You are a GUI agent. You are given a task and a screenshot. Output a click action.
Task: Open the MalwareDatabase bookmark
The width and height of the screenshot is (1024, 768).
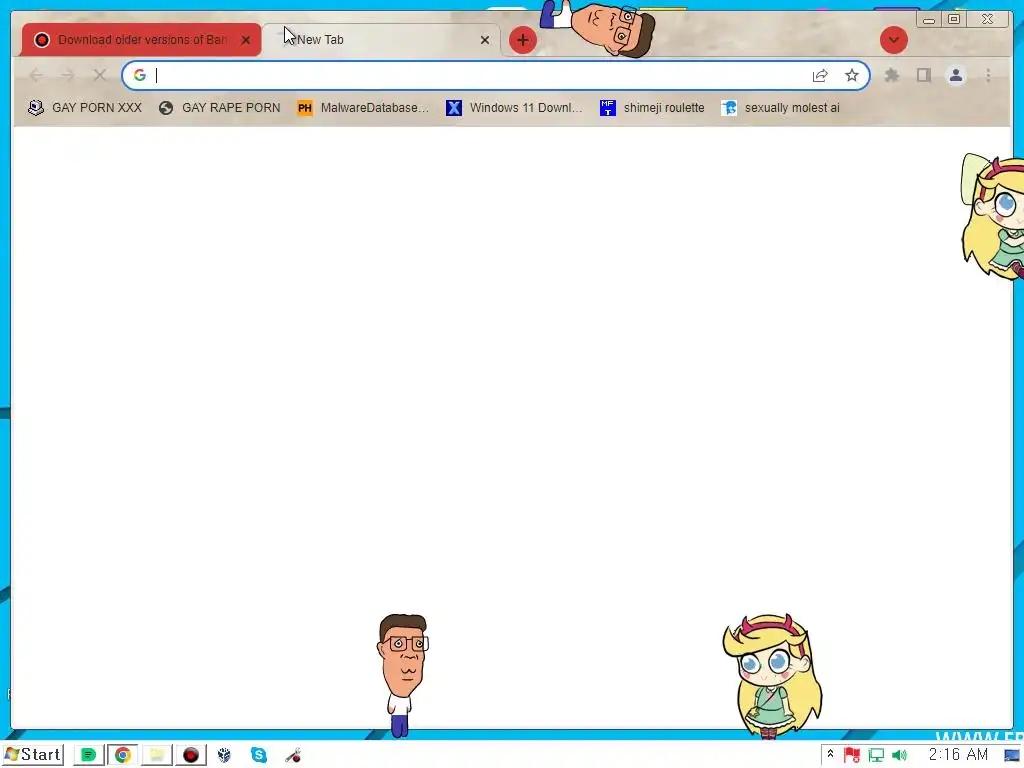pos(363,108)
